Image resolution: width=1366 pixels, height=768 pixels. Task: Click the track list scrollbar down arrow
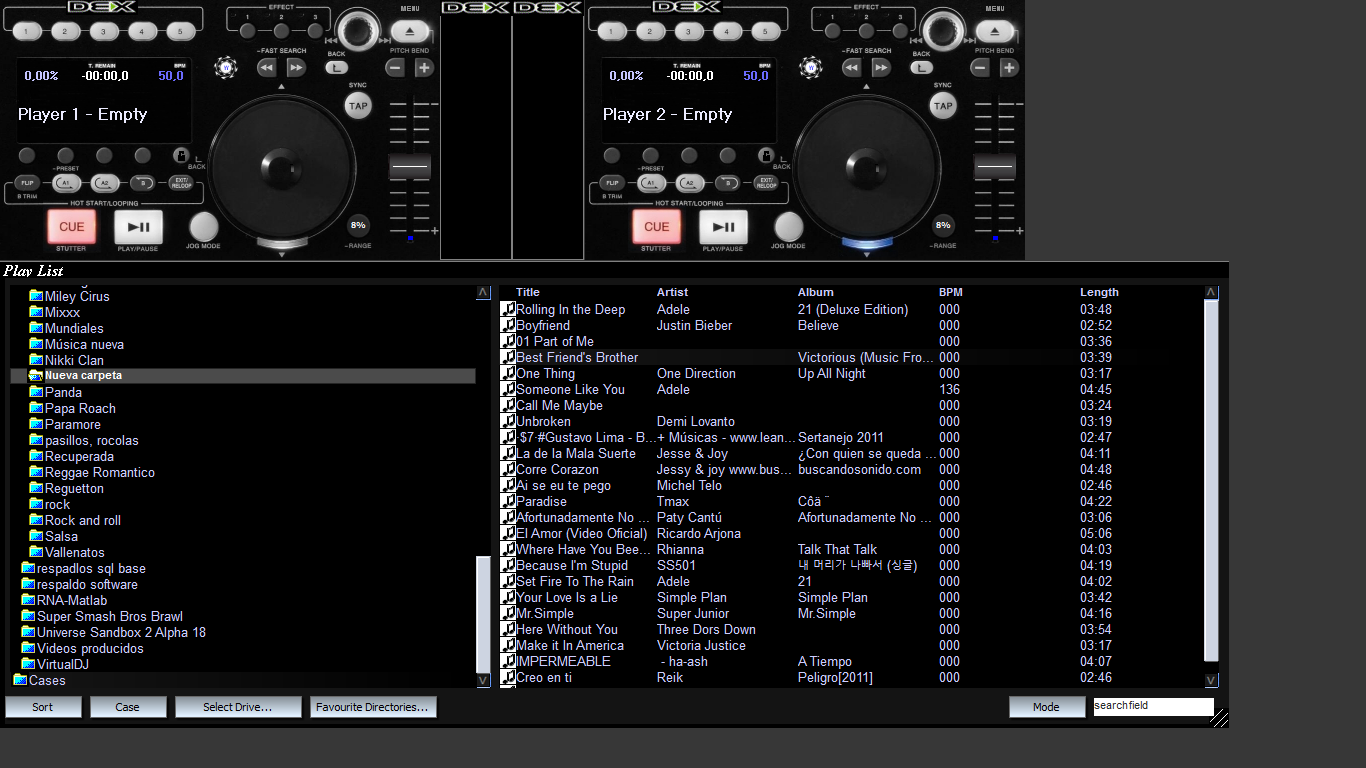(1211, 680)
